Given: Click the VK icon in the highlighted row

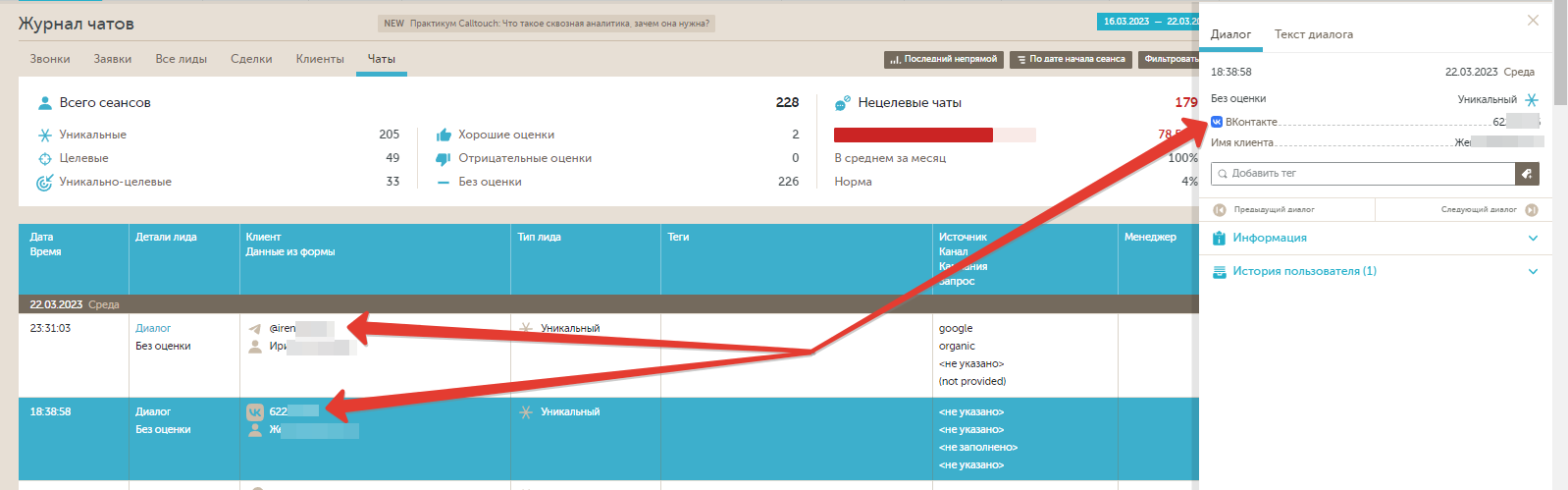Looking at the screenshot, I should click(x=255, y=412).
